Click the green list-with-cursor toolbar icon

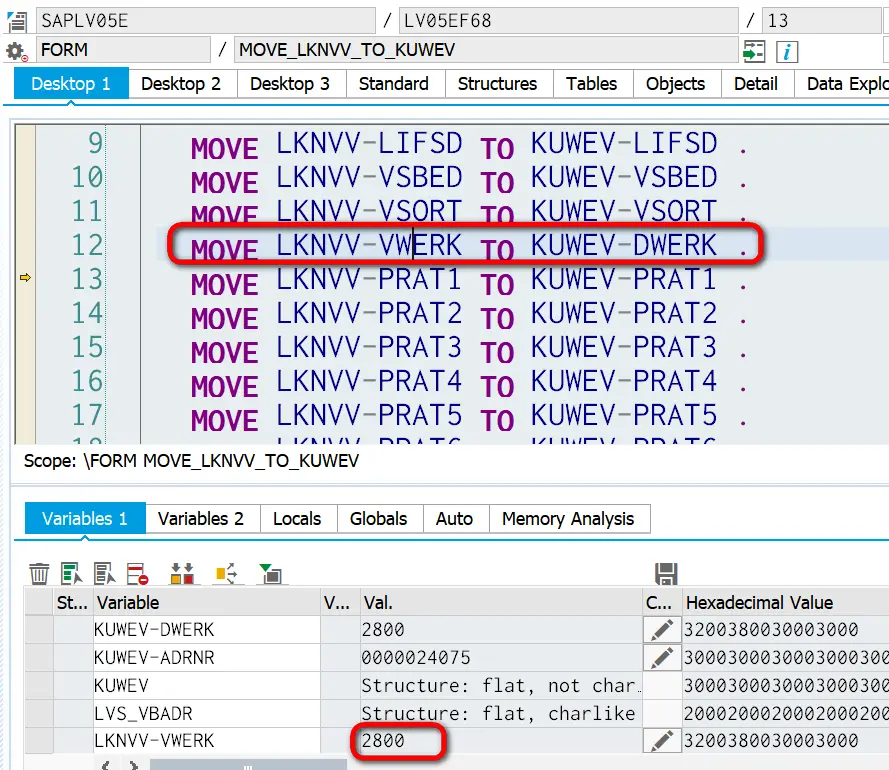click(x=72, y=573)
